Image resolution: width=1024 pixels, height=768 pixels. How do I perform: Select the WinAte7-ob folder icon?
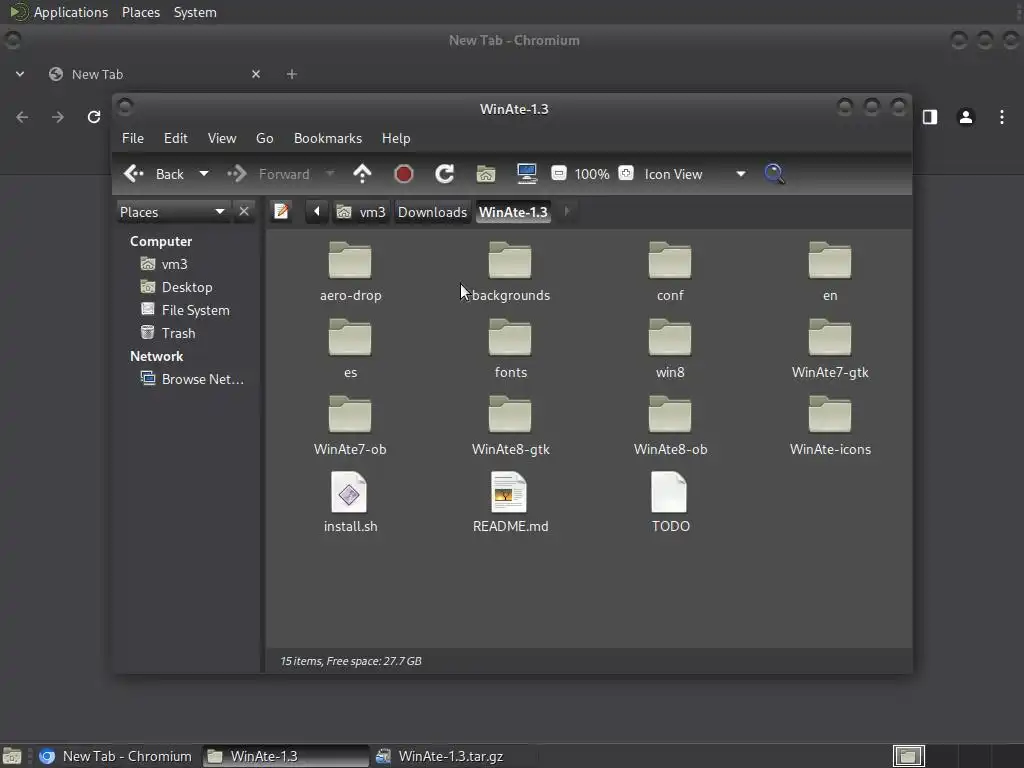(x=350, y=415)
